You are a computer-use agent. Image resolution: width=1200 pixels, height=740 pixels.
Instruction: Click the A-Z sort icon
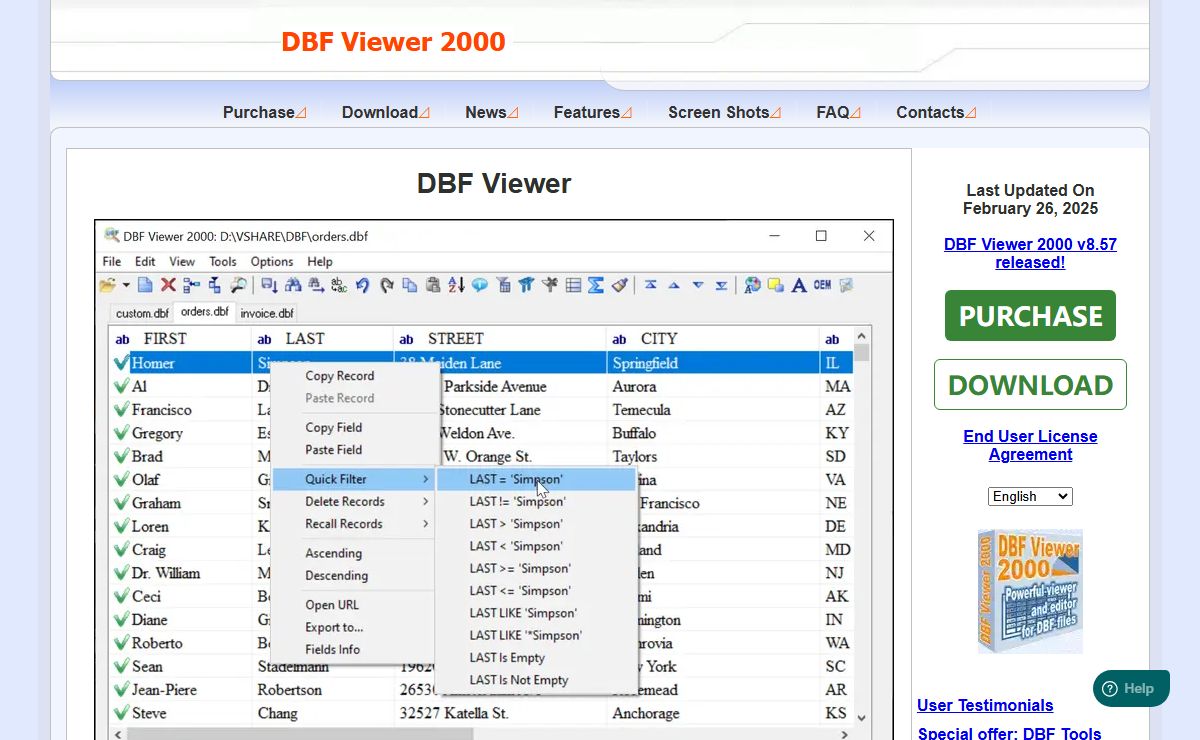(x=457, y=285)
